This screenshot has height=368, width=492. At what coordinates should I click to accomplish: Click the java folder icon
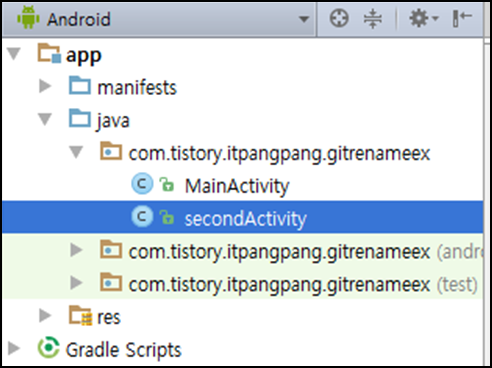point(79,118)
